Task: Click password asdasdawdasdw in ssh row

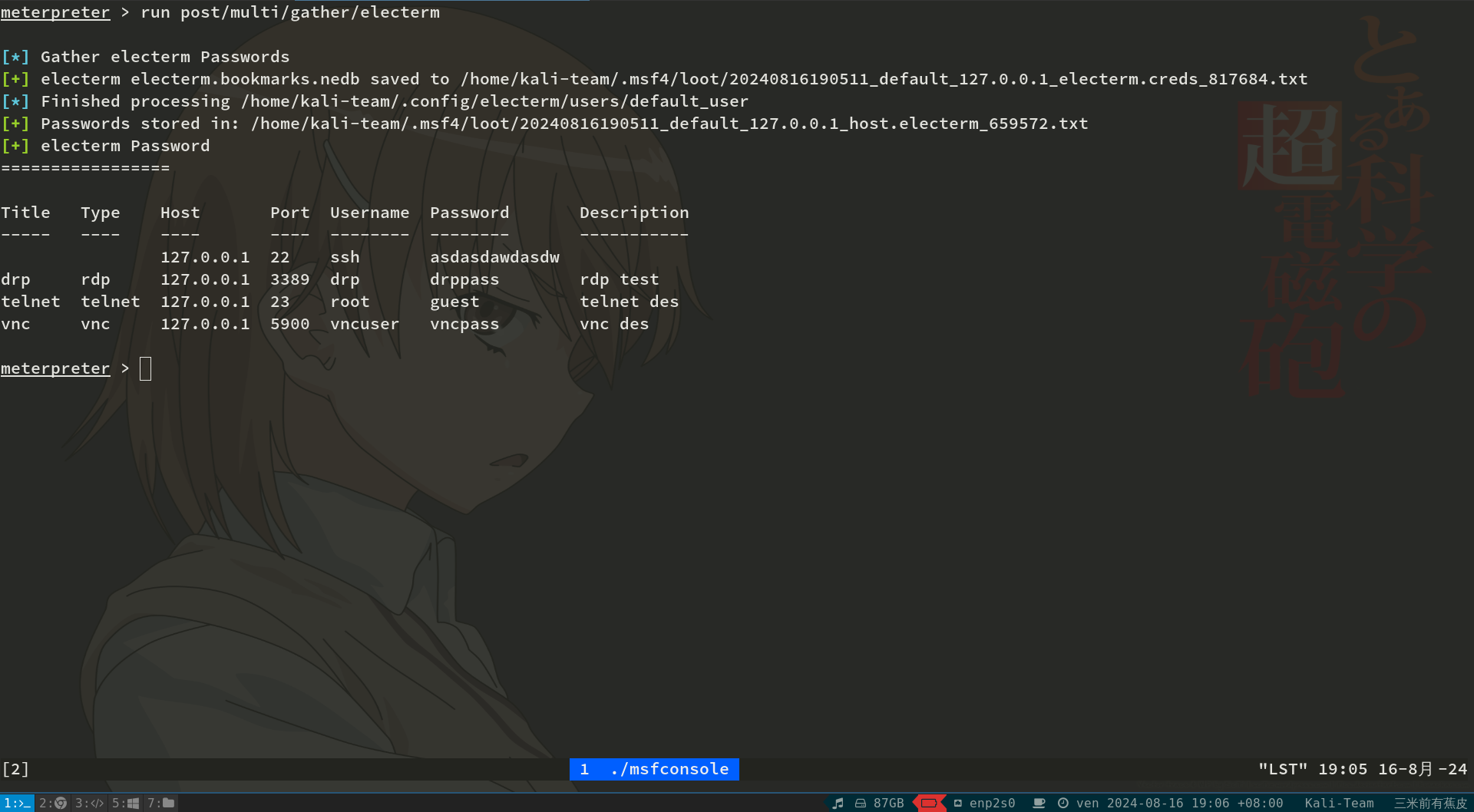Action: 494,257
